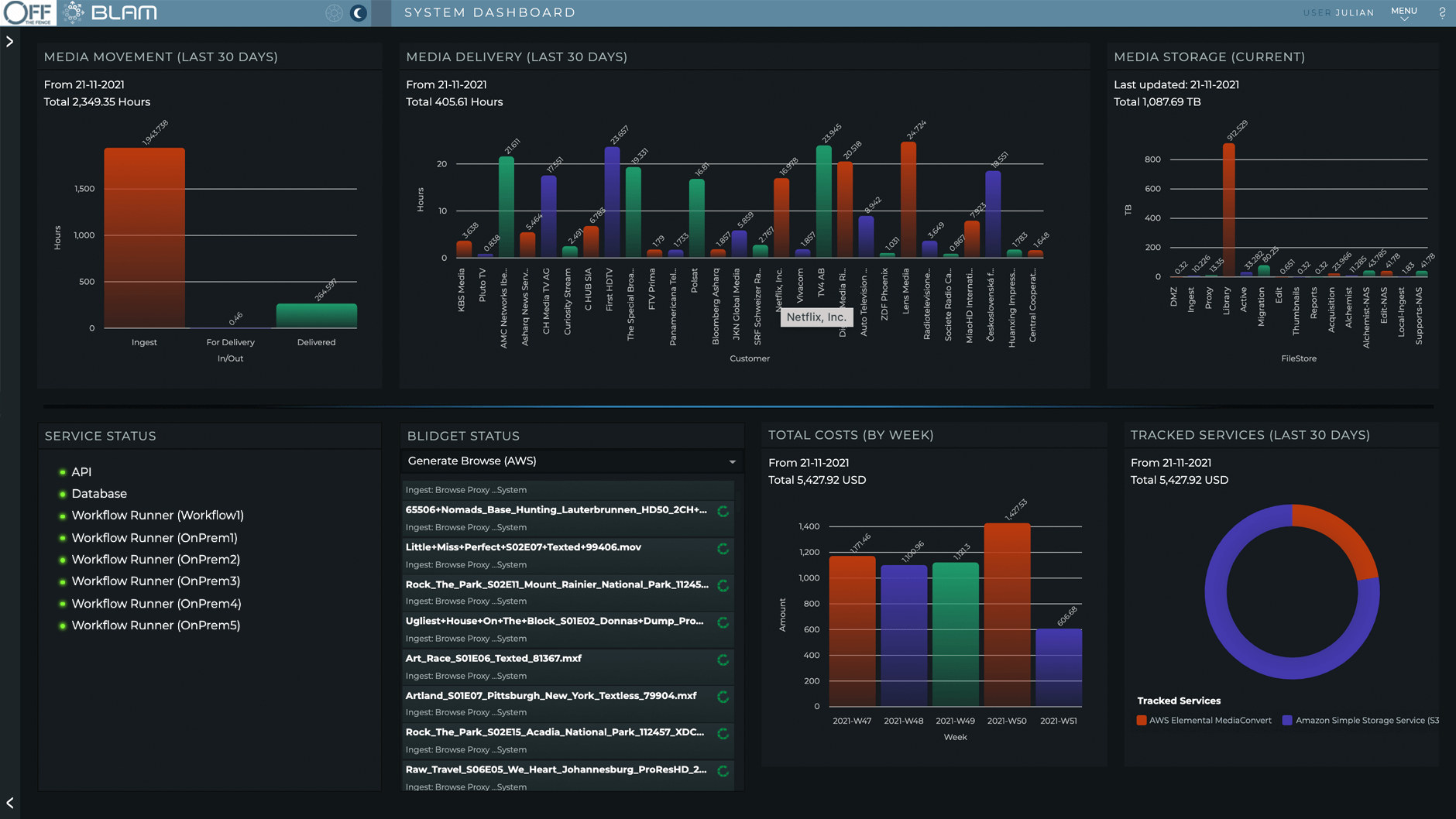Screen dimensions: 1456x819
Task: Click the username JULIAN in the header
Action: click(x=1355, y=12)
